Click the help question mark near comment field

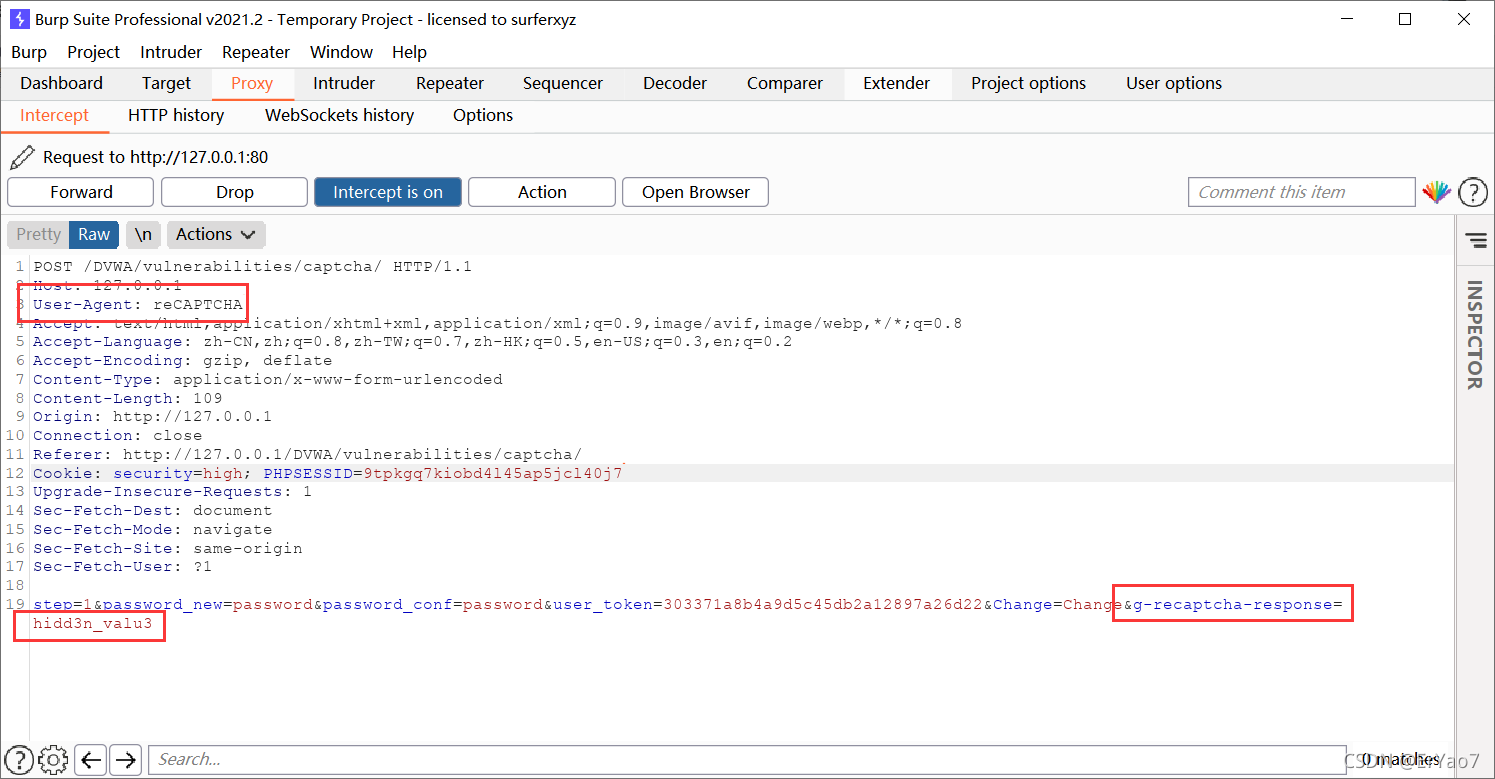click(1473, 192)
